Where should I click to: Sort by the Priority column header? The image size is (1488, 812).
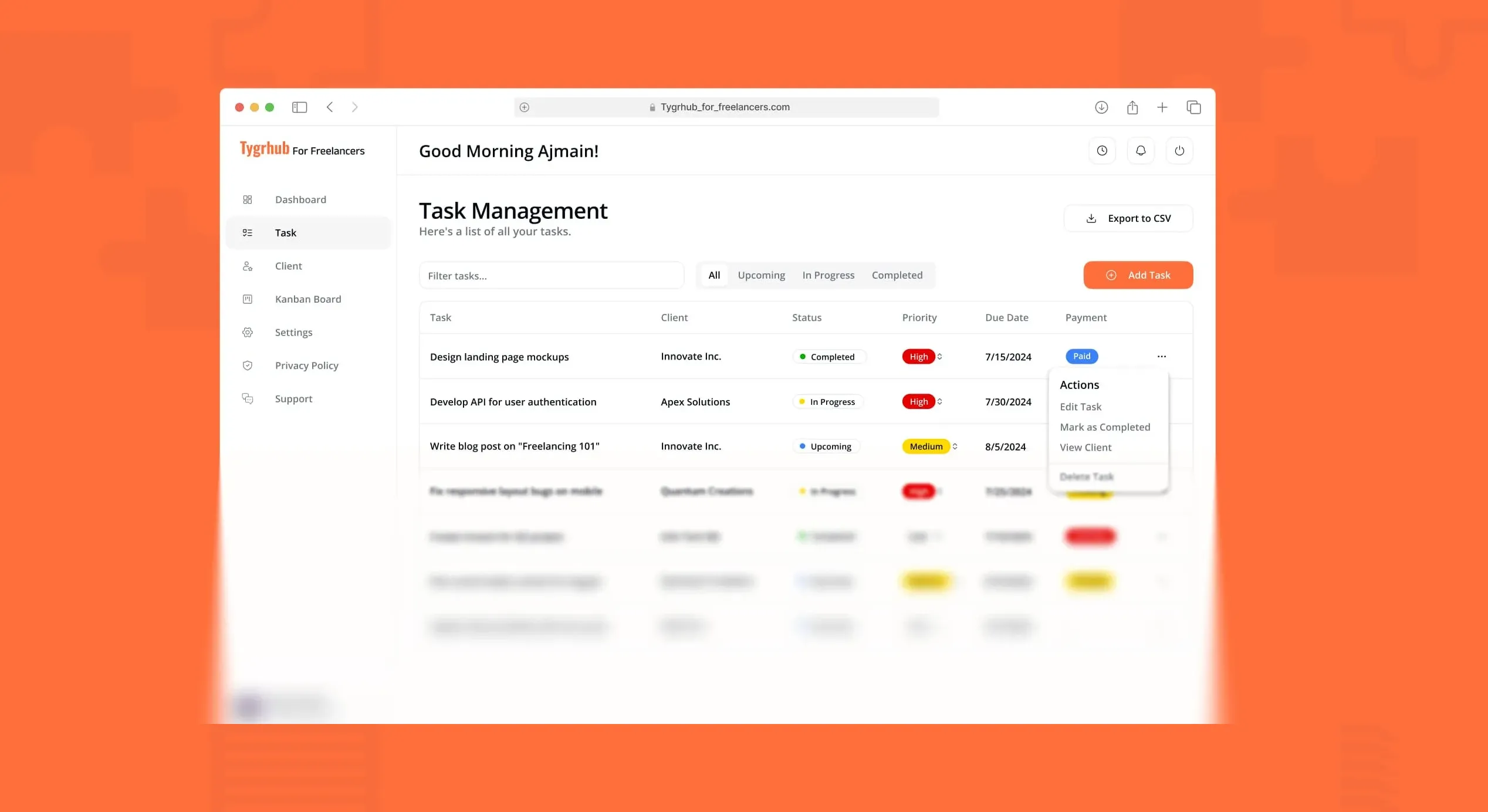pos(919,317)
